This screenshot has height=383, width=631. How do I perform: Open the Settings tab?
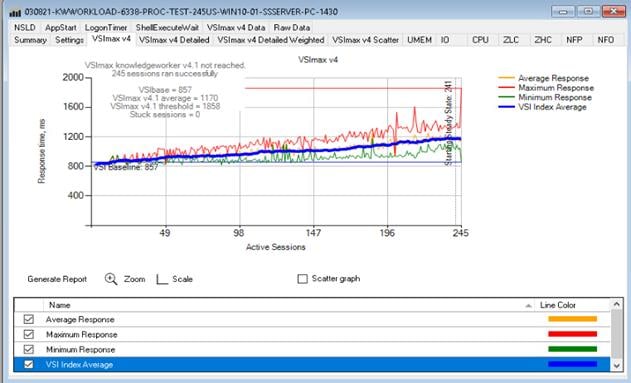pos(69,40)
